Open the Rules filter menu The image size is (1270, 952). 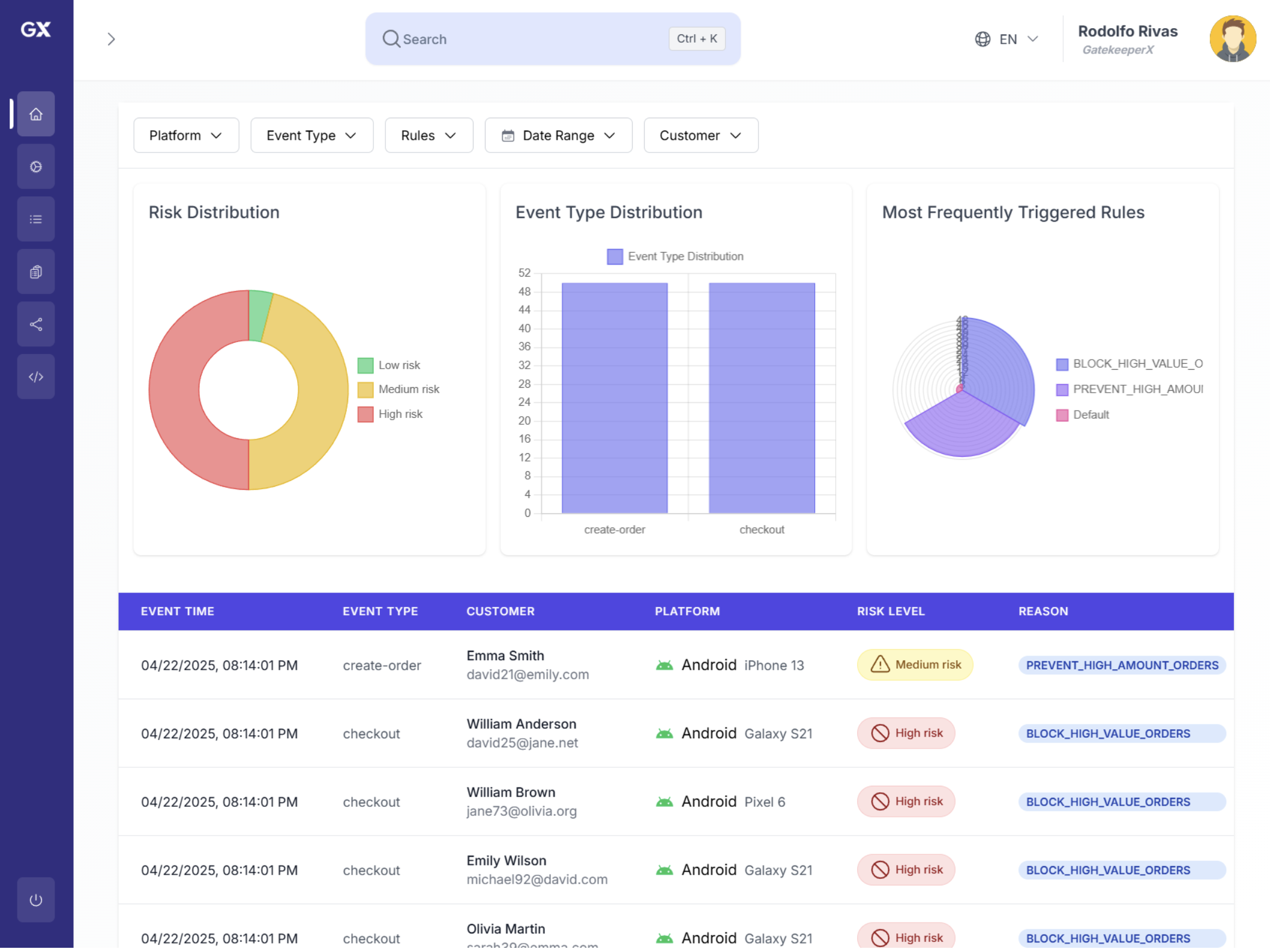[x=429, y=135]
